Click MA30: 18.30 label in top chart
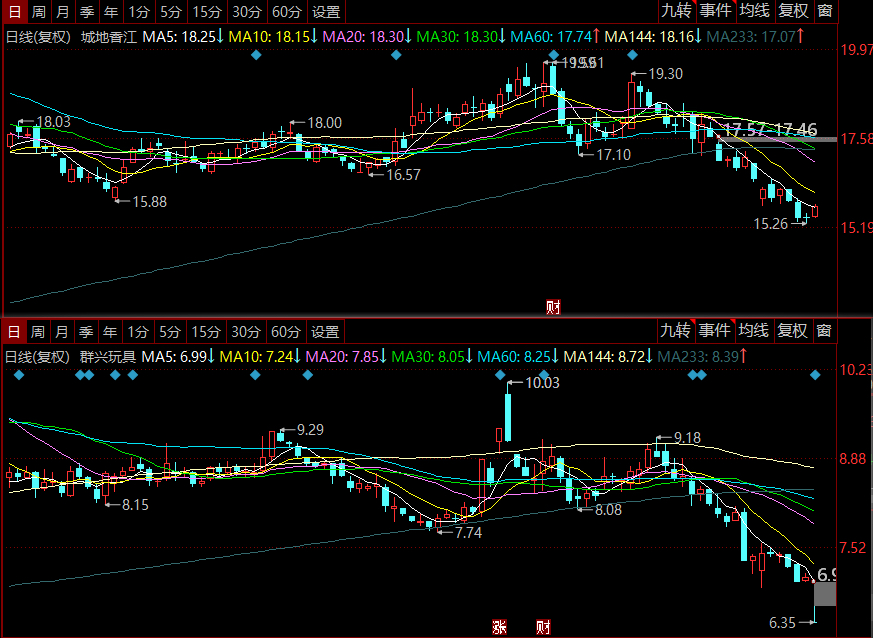 (x=462, y=37)
